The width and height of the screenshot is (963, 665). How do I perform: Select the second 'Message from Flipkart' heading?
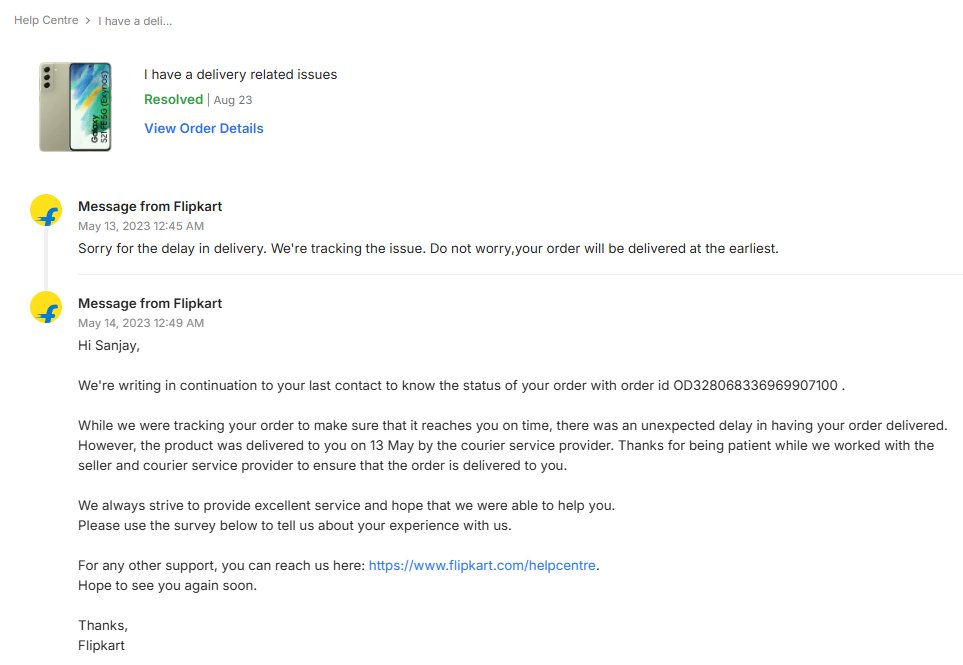[150, 303]
